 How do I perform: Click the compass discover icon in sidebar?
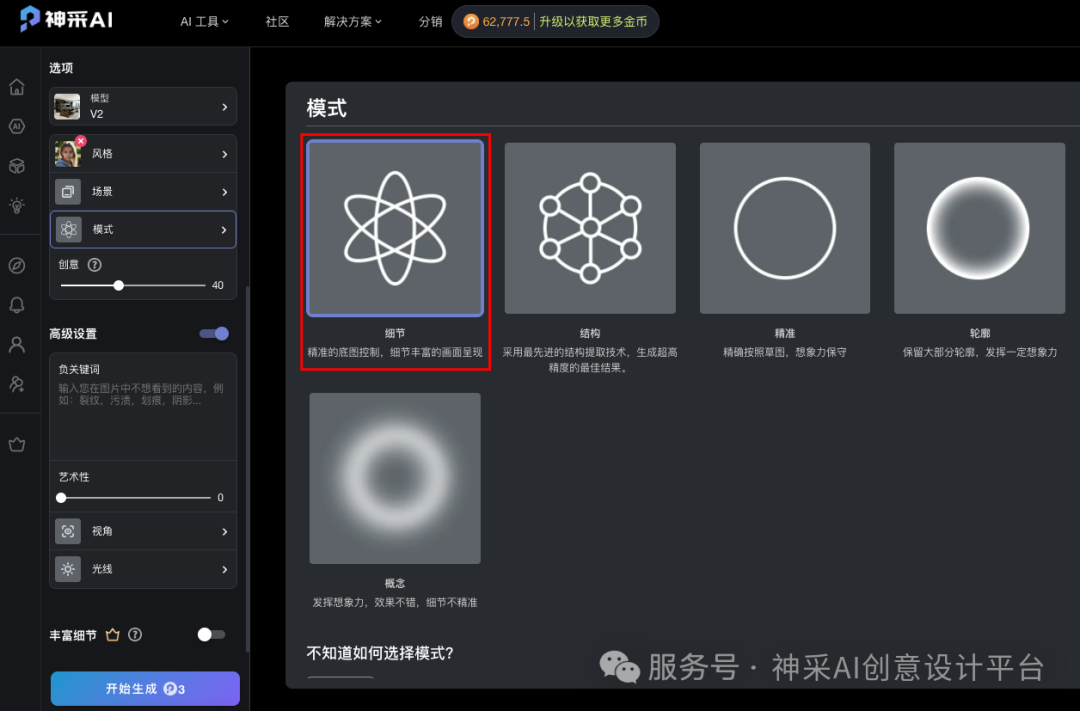tap(18, 265)
